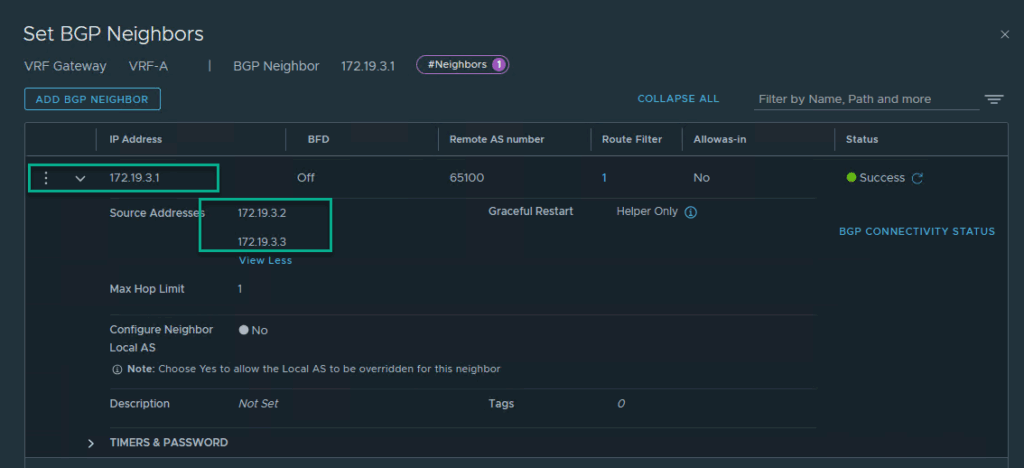The height and width of the screenshot is (468, 1024).
Task: Click the Remote AS number column header
Action: tap(496, 139)
